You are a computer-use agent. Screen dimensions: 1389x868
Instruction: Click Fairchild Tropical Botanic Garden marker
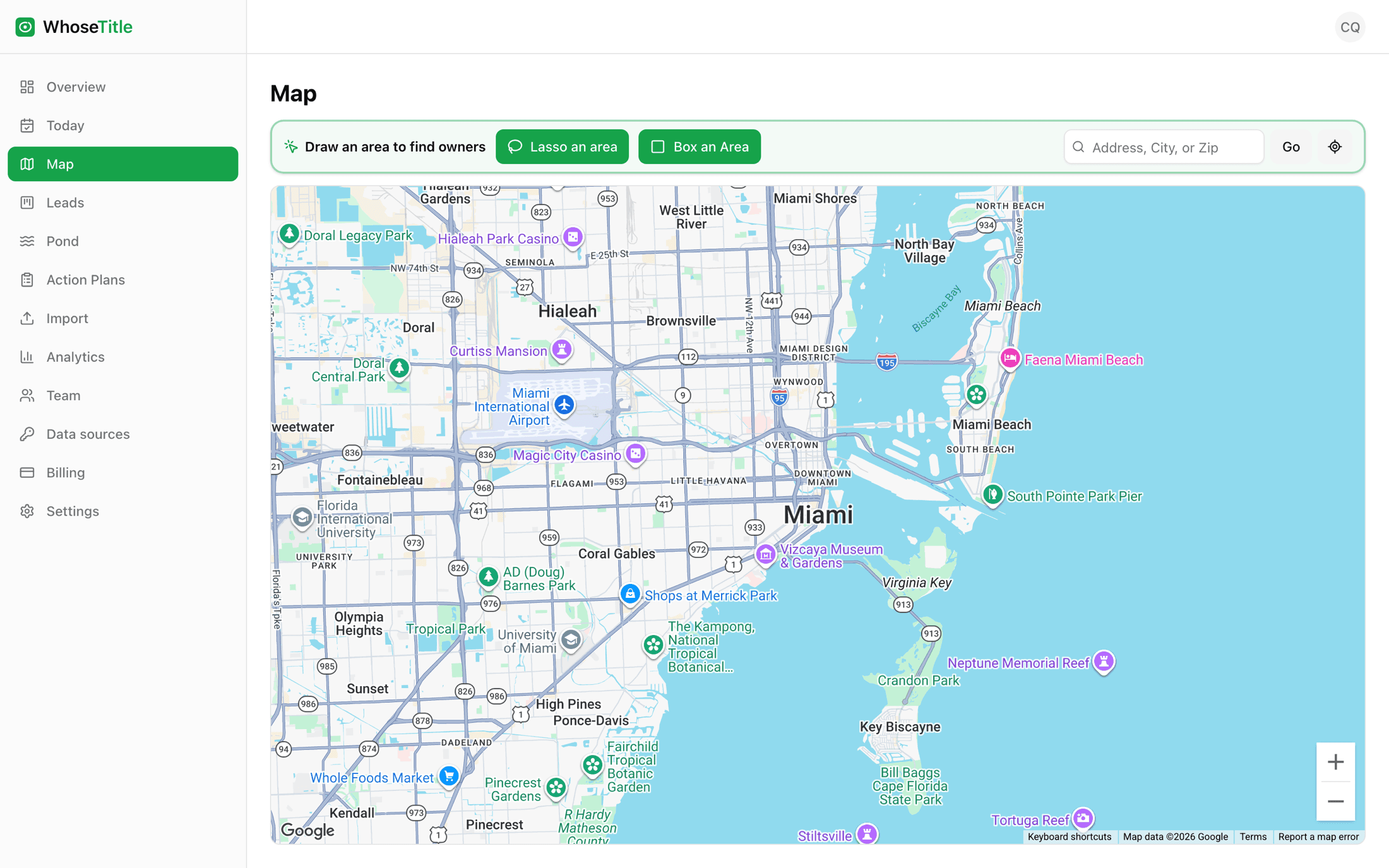coord(592,766)
